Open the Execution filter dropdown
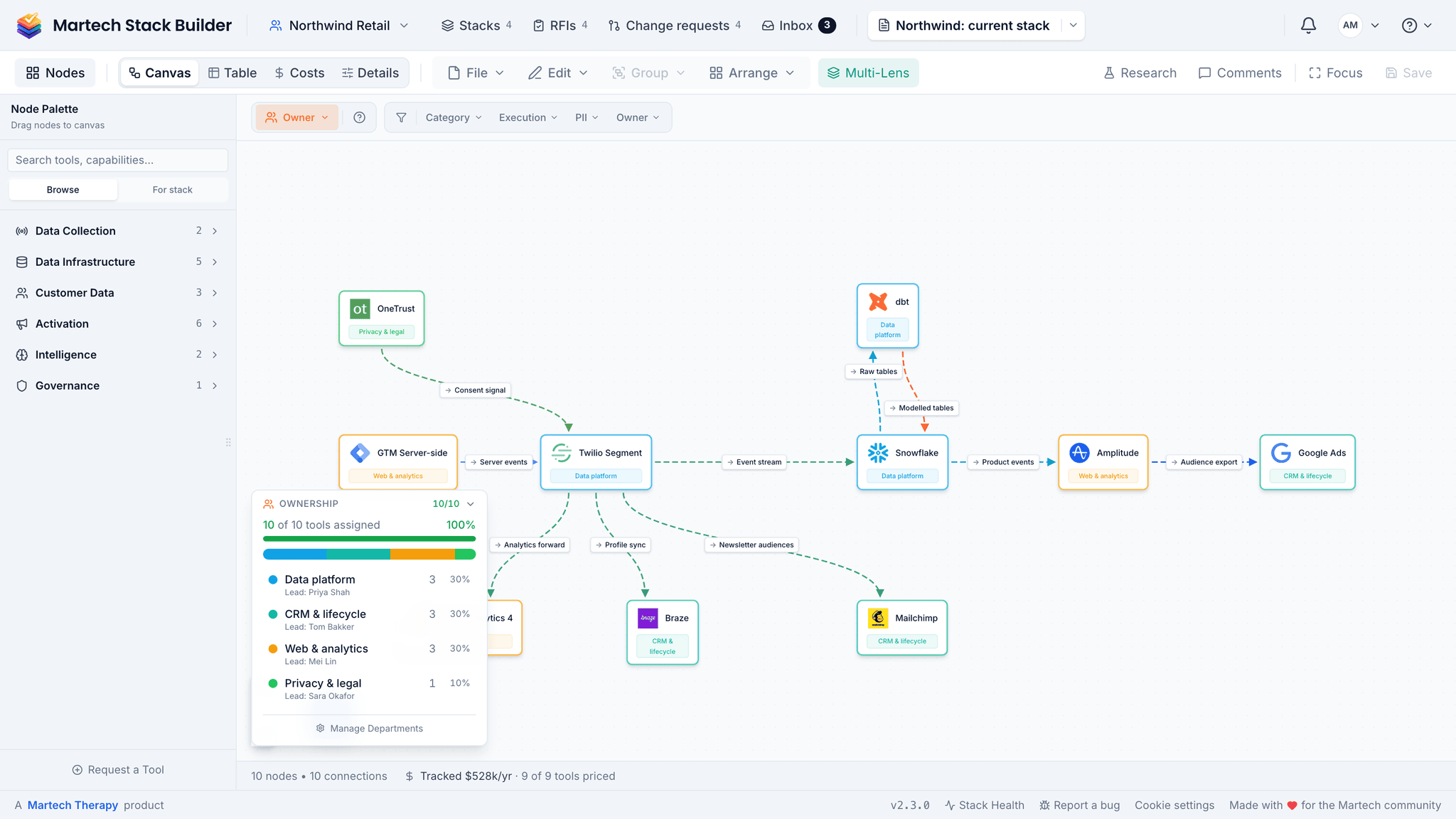 pyautogui.click(x=528, y=117)
